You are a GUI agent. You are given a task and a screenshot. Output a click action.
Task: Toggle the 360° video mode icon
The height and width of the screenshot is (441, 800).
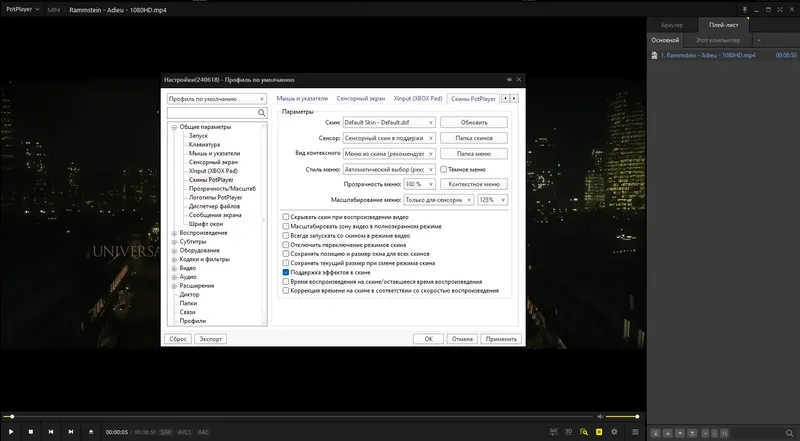(553, 432)
